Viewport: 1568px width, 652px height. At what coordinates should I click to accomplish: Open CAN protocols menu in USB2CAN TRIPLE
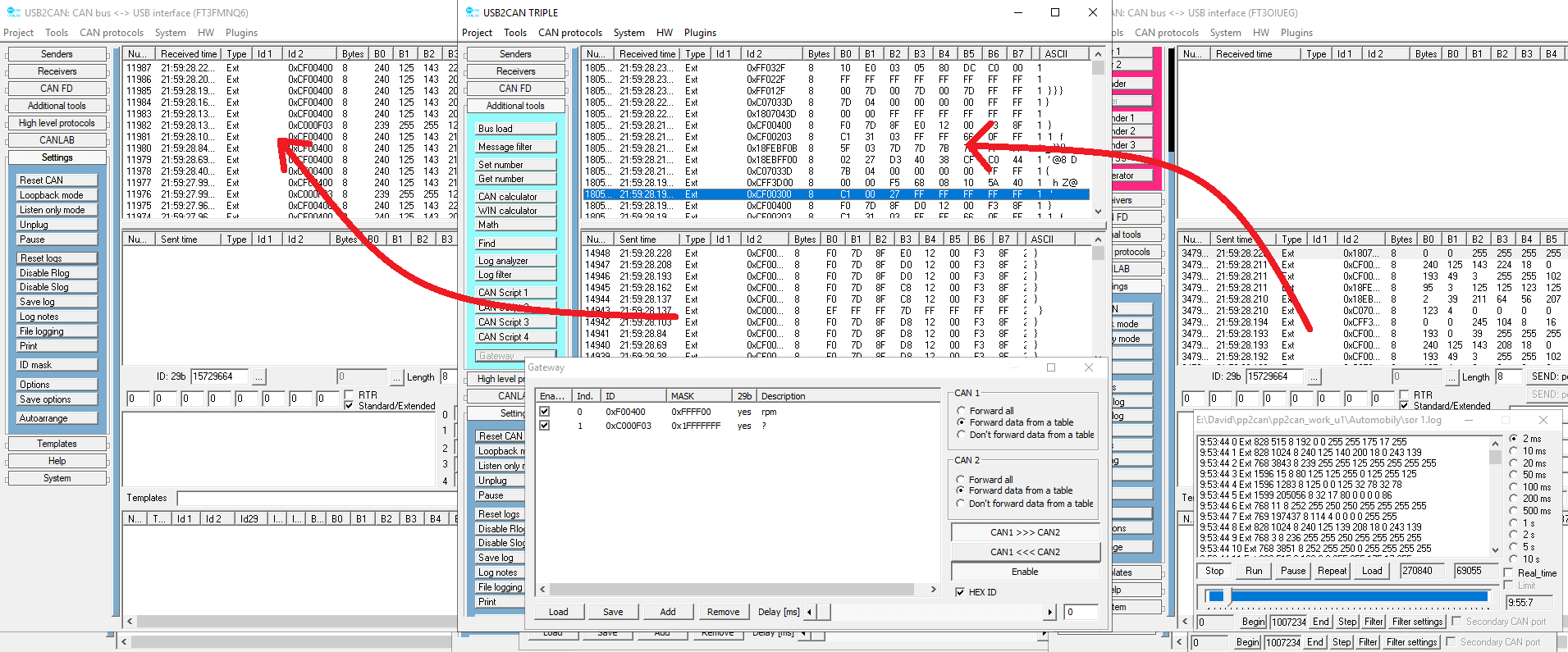coord(570,33)
